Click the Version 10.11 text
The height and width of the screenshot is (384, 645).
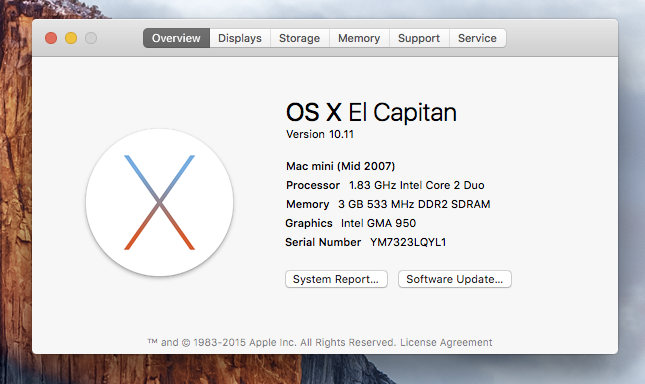[x=320, y=134]
